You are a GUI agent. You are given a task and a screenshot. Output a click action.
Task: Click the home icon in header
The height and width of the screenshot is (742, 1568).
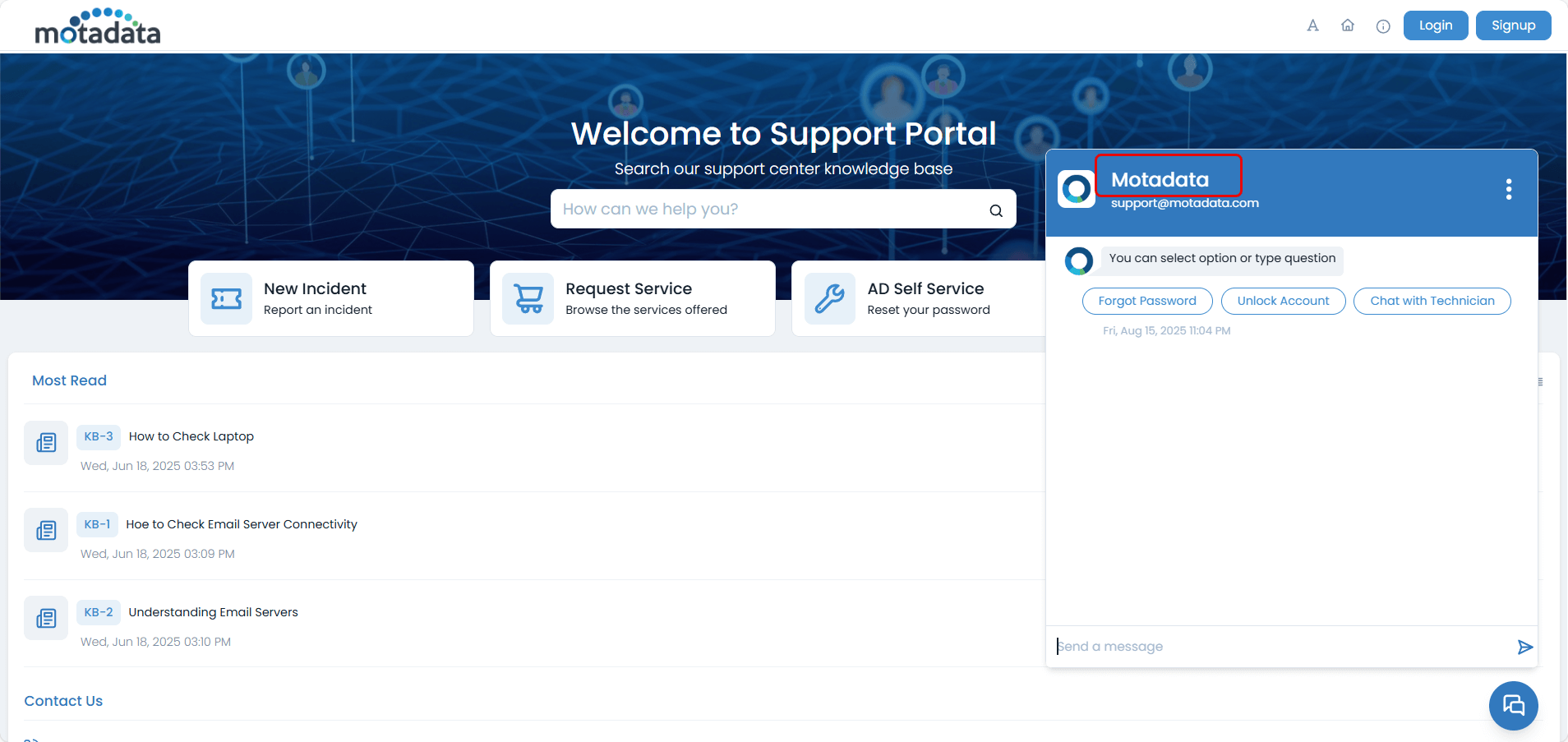coord(1348,25)
